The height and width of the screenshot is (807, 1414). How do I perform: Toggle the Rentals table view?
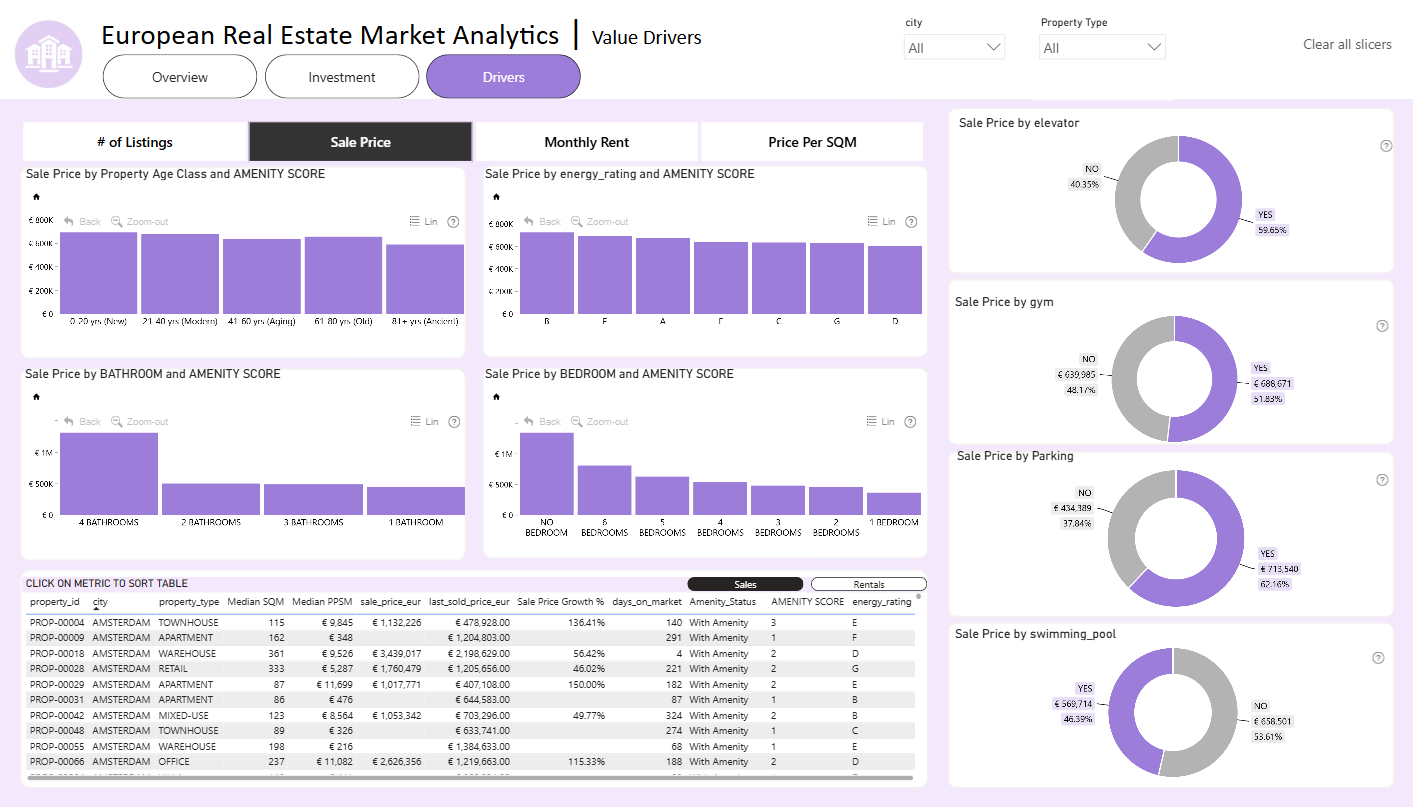coord(869,584)
